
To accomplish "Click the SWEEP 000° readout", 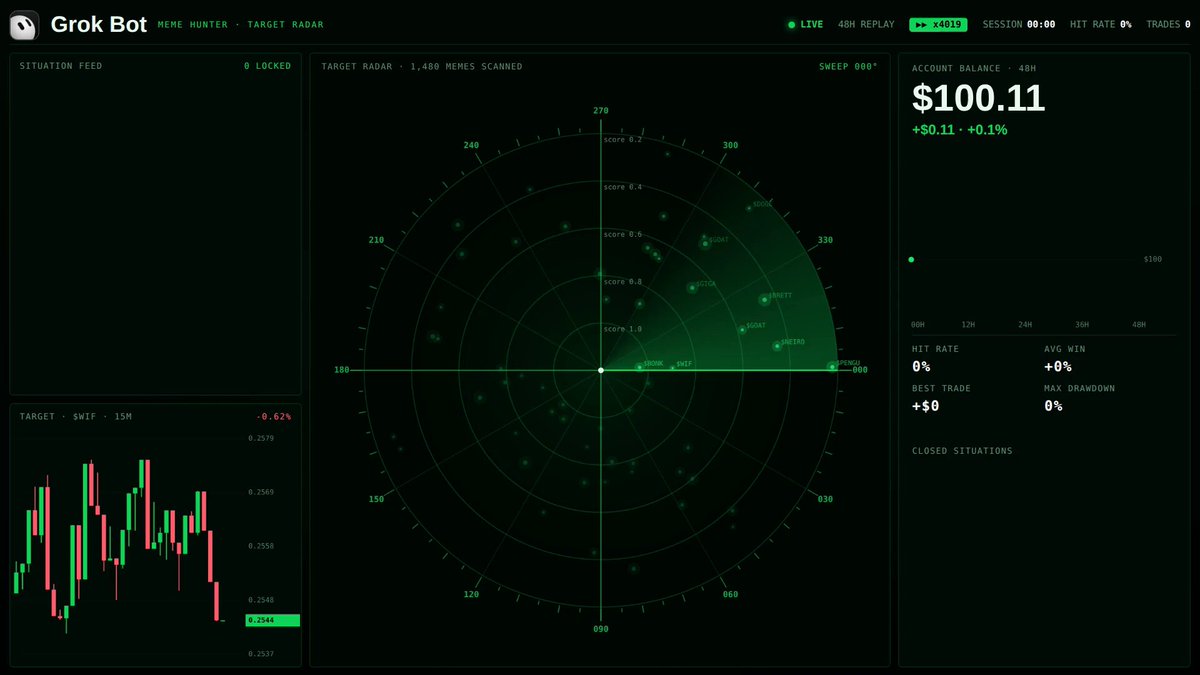I will click(848, 67).
